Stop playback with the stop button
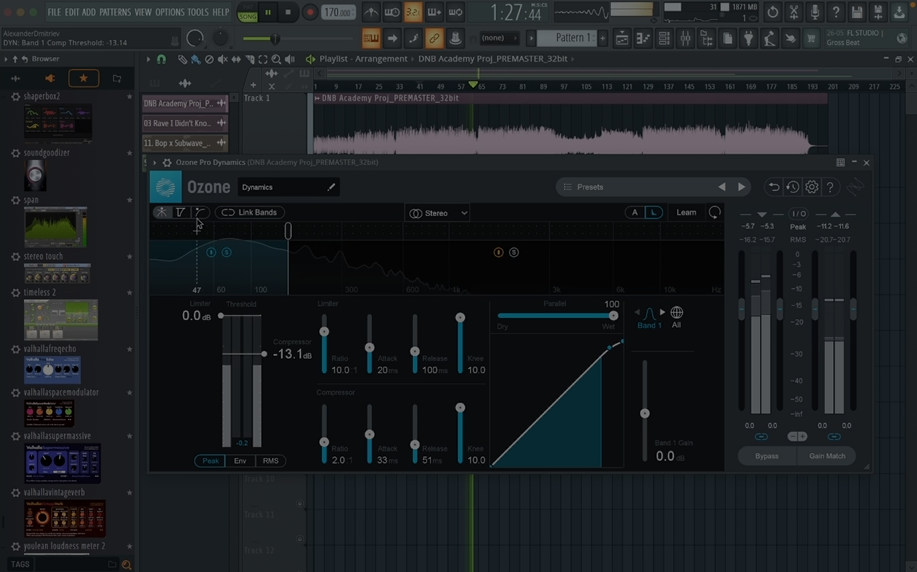This screenshot has height=572, width=917. (288, 12)
